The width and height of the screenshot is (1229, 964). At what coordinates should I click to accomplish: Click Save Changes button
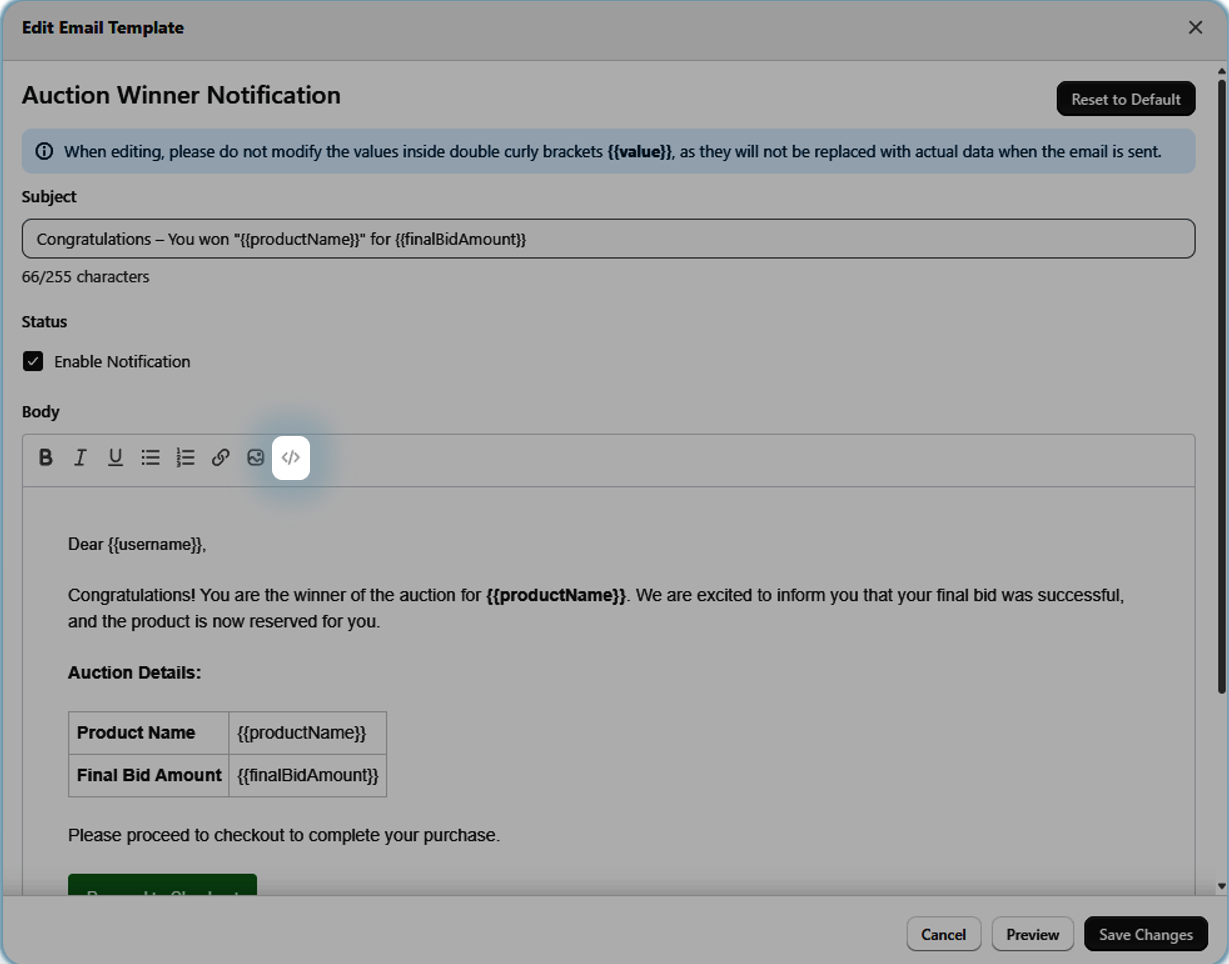pyautogui.click(x=1145, y=934)
